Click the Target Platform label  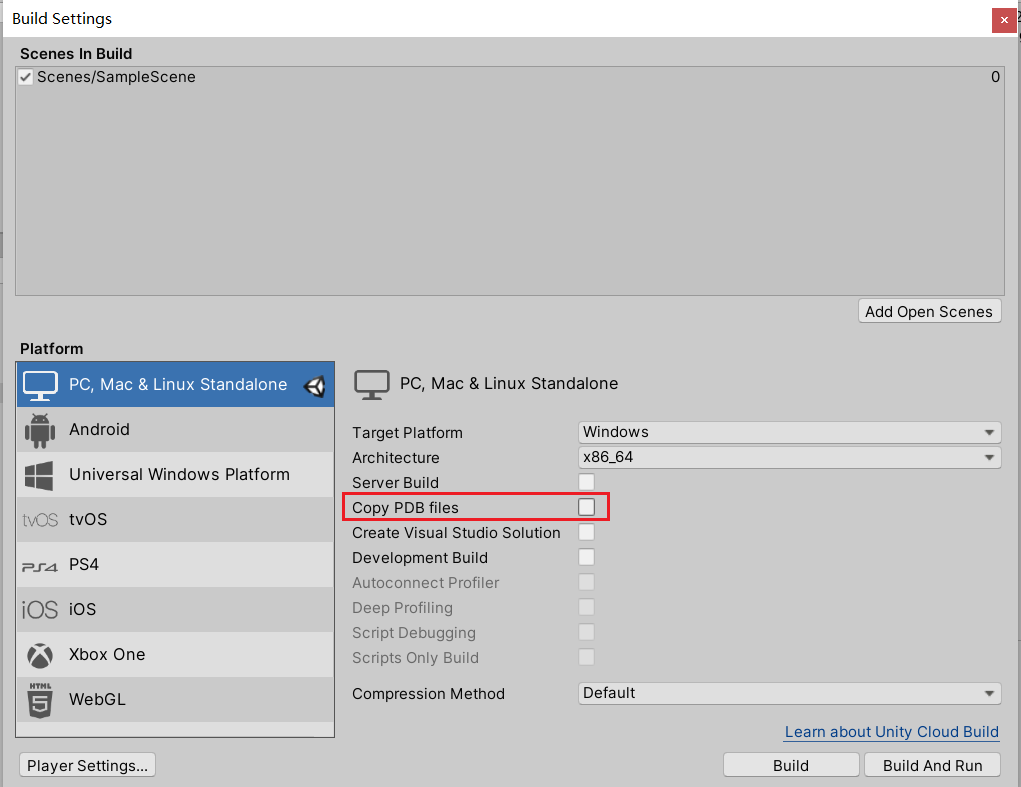pos(408,433)
